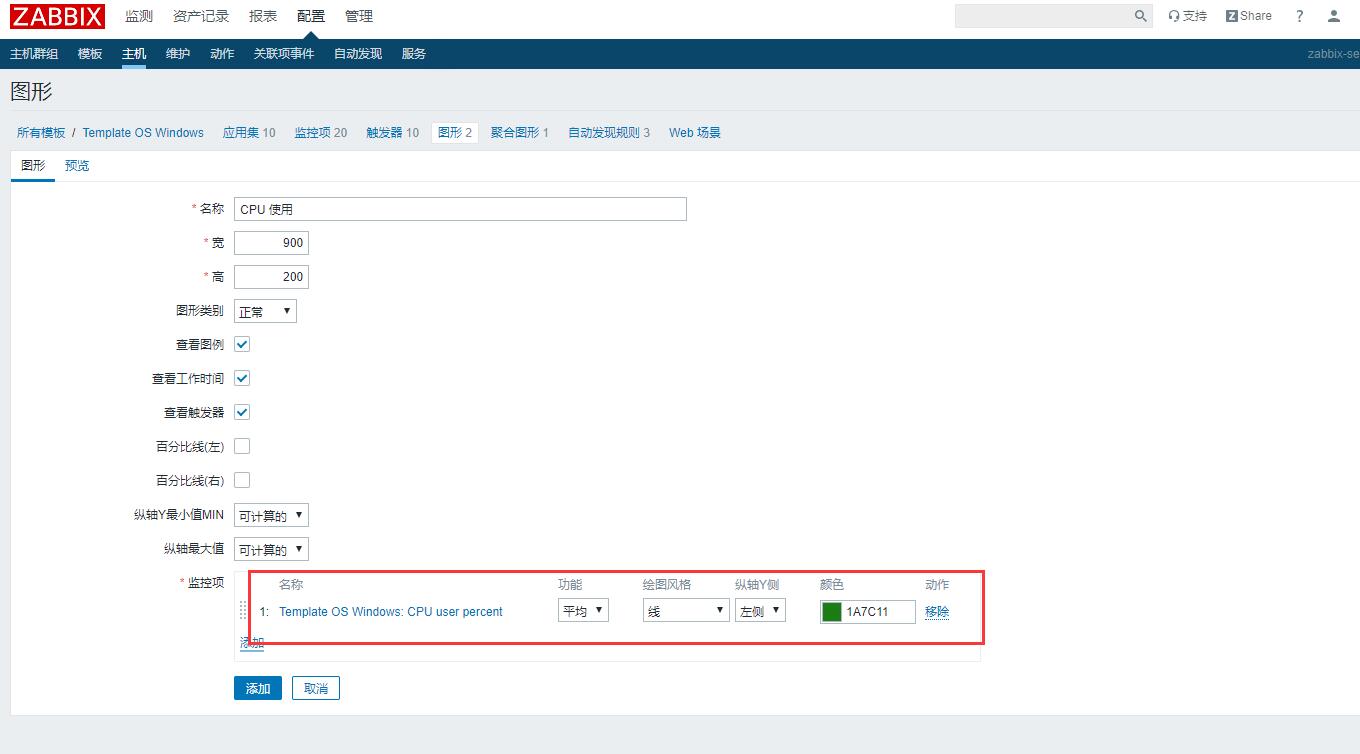Click the 名称 field containing CPU 使用
1360x754 pixels.
[x=460, y=209]
